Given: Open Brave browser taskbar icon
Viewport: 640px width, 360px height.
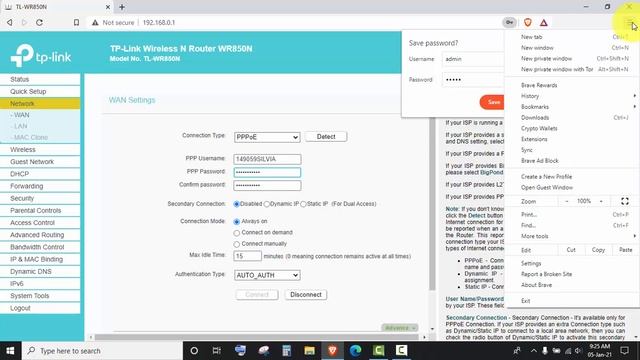Looking at the screenshot, I should click(332, 351).
